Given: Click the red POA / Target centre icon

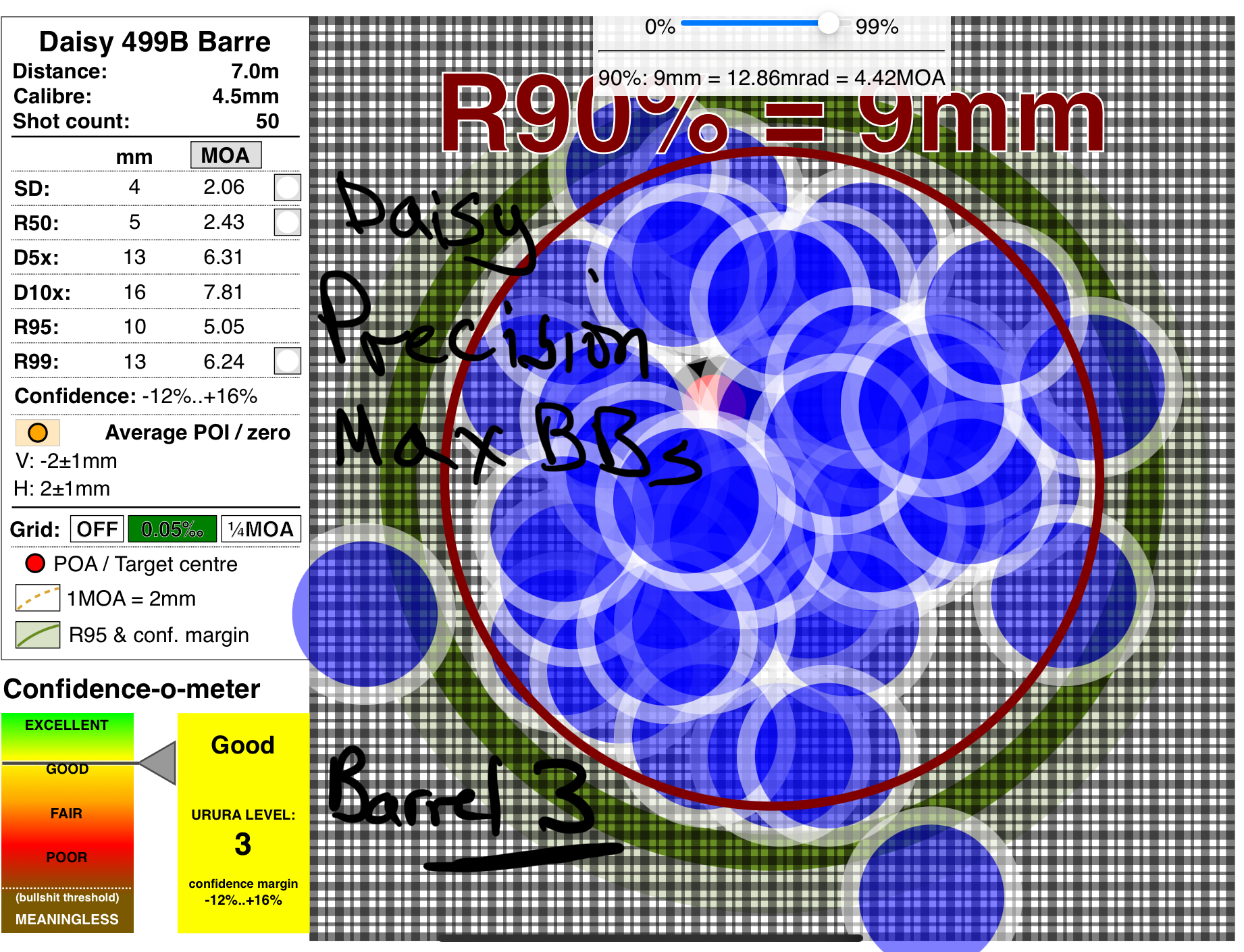Looking at the screenshot, I should pyautogui.click(x=35, y=563).
